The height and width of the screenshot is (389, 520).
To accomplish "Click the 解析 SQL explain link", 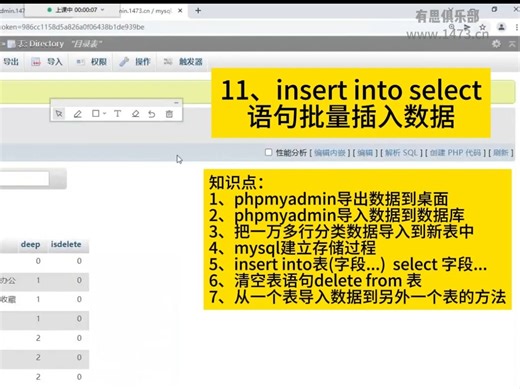I will pyautogui.click(x=401, y=153).
